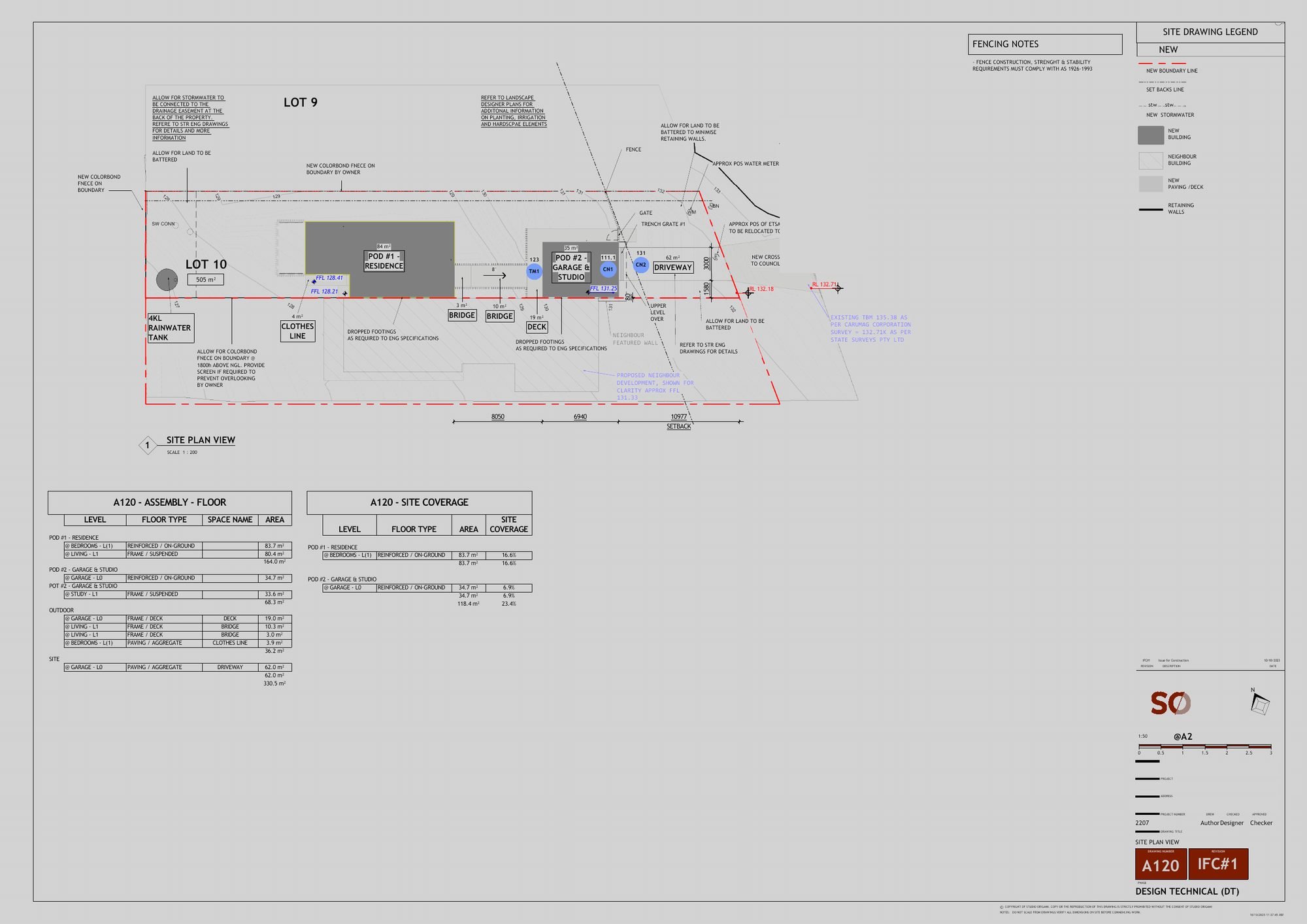Screen dimensions: 1307x924
Task: Select the blue CN1 marker circle
Action: click(x=608, y=269)
